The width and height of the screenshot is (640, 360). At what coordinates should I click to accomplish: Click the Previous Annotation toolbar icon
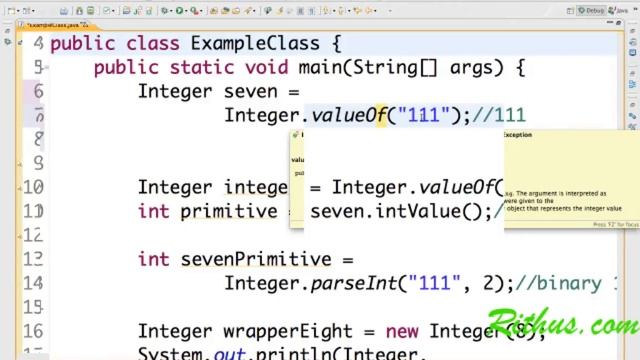click(341, 11)
